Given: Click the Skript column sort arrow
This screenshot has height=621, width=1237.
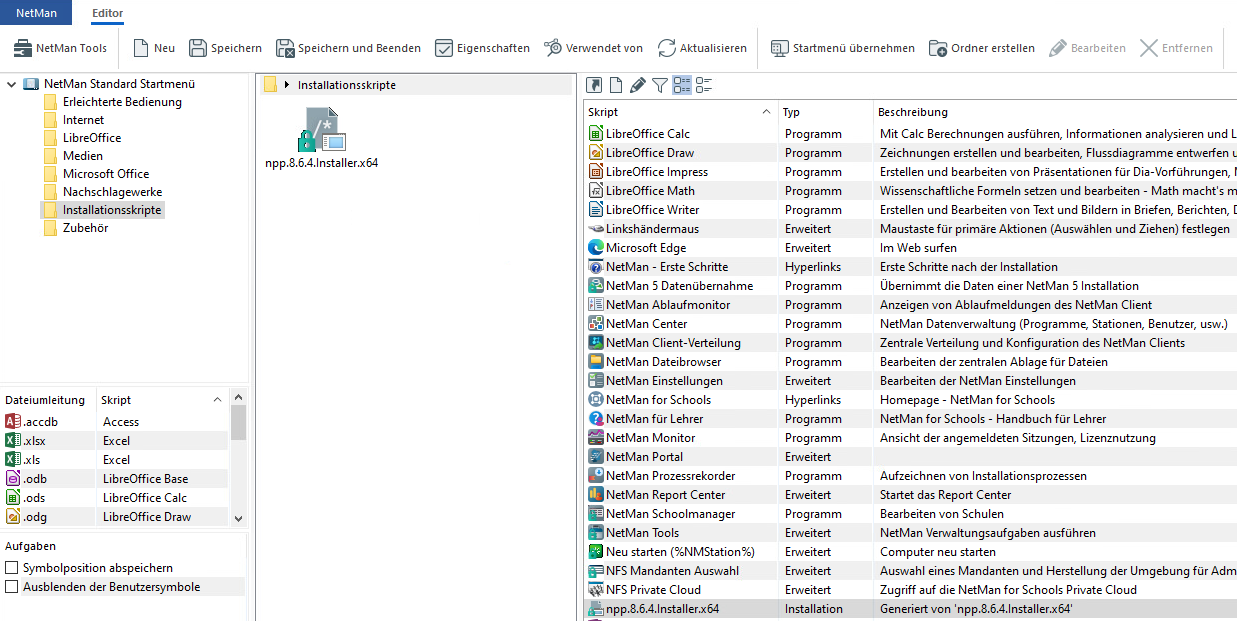Looking at the screenshot, I should point(766,112).
